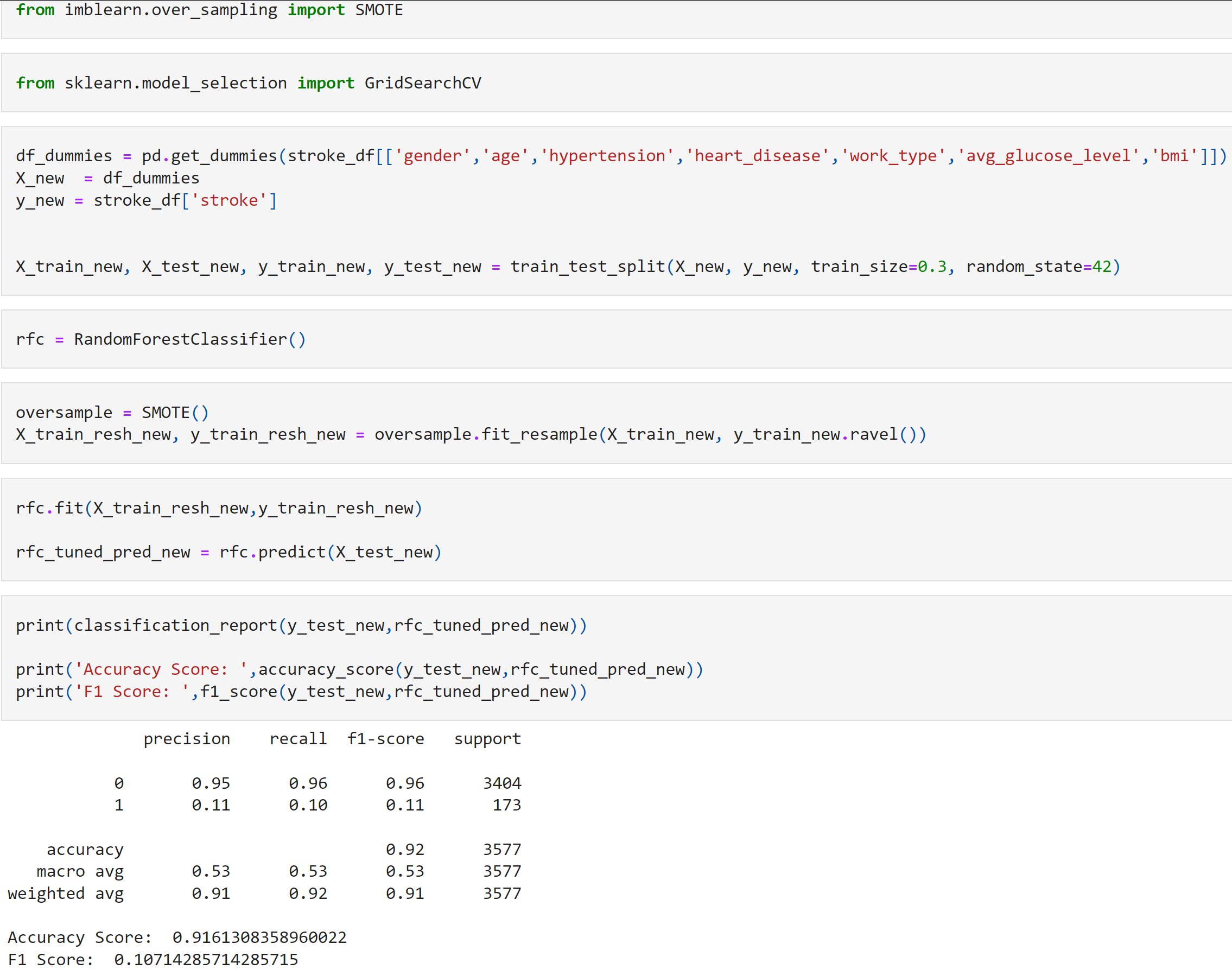Click the F1 Score output value
This screenshot has width=1232, height=969.
(x=206, y=959)
